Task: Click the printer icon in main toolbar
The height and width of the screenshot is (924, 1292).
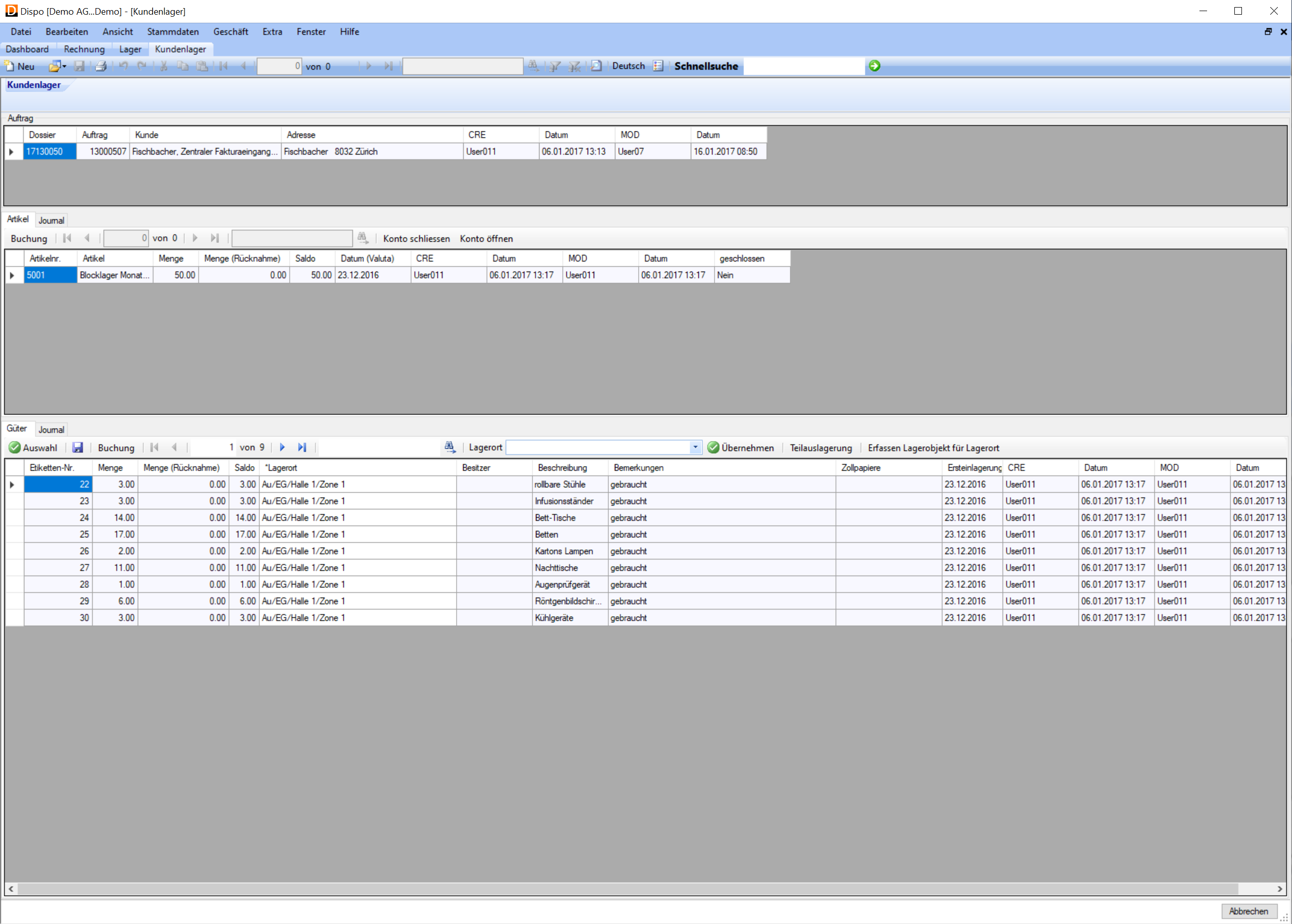Action: pos(101,66)
